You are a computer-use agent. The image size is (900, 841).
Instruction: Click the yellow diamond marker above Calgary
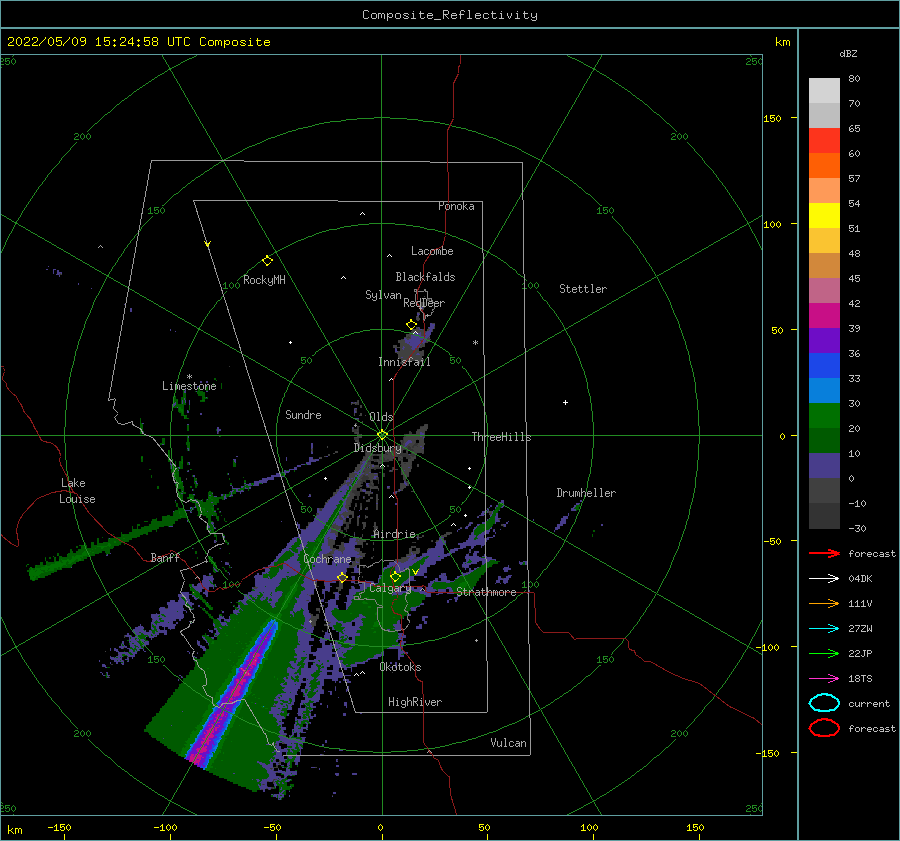tap(395, 576)
